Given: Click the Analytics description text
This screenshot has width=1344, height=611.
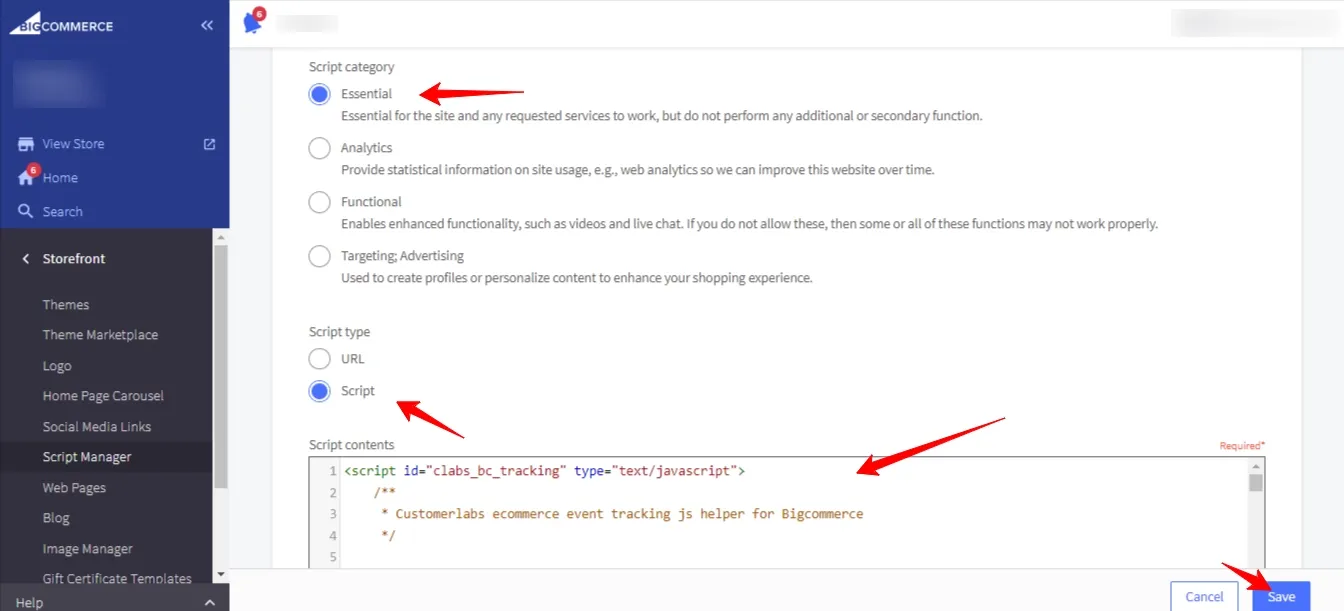Looking at the screenshot, I should (x=637, y=170).
